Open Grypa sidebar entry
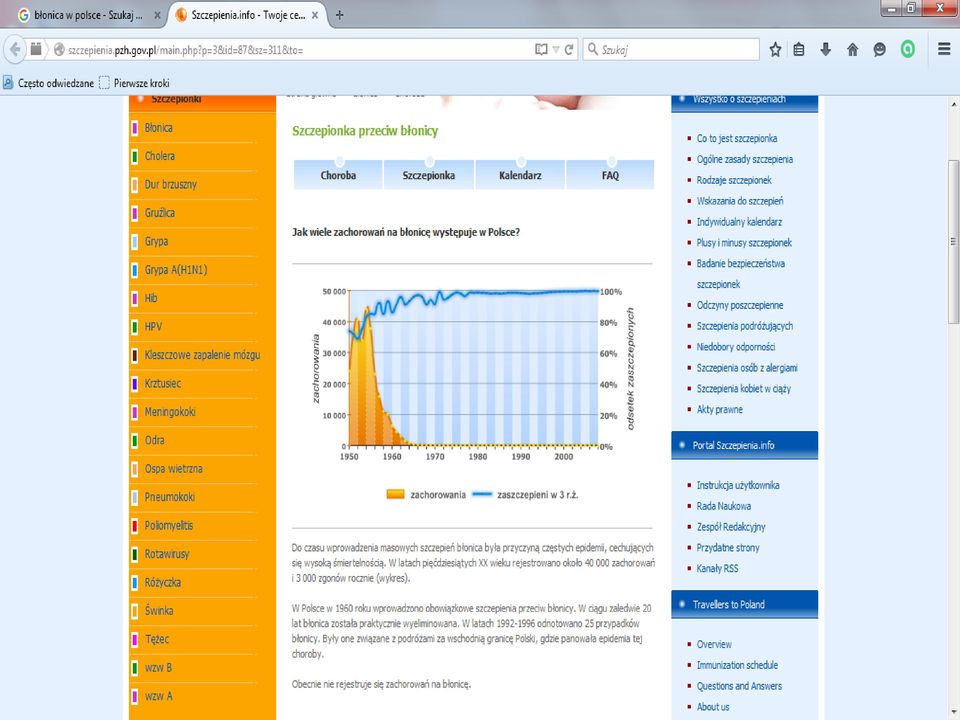960x720 pixels. pyautogui.click(x=156, y=241)
